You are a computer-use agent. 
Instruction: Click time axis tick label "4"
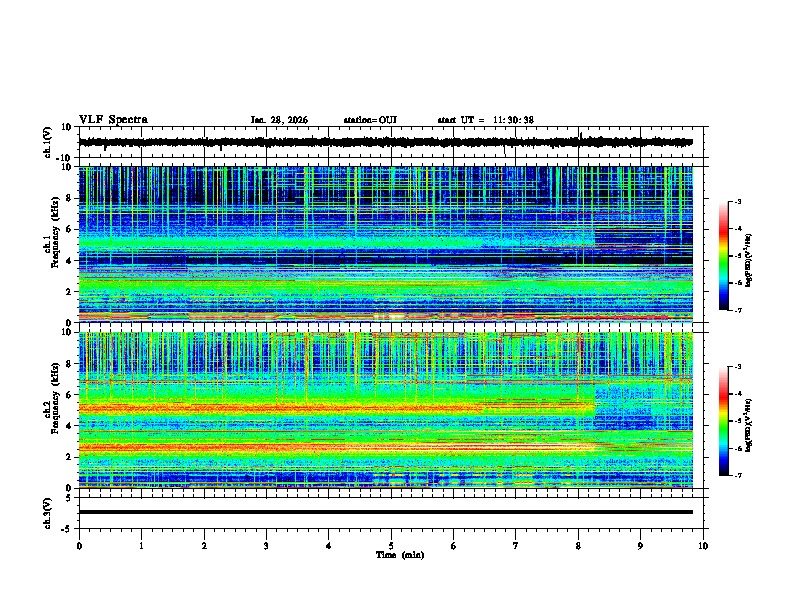pyautogui.click(x=329, y=546)
